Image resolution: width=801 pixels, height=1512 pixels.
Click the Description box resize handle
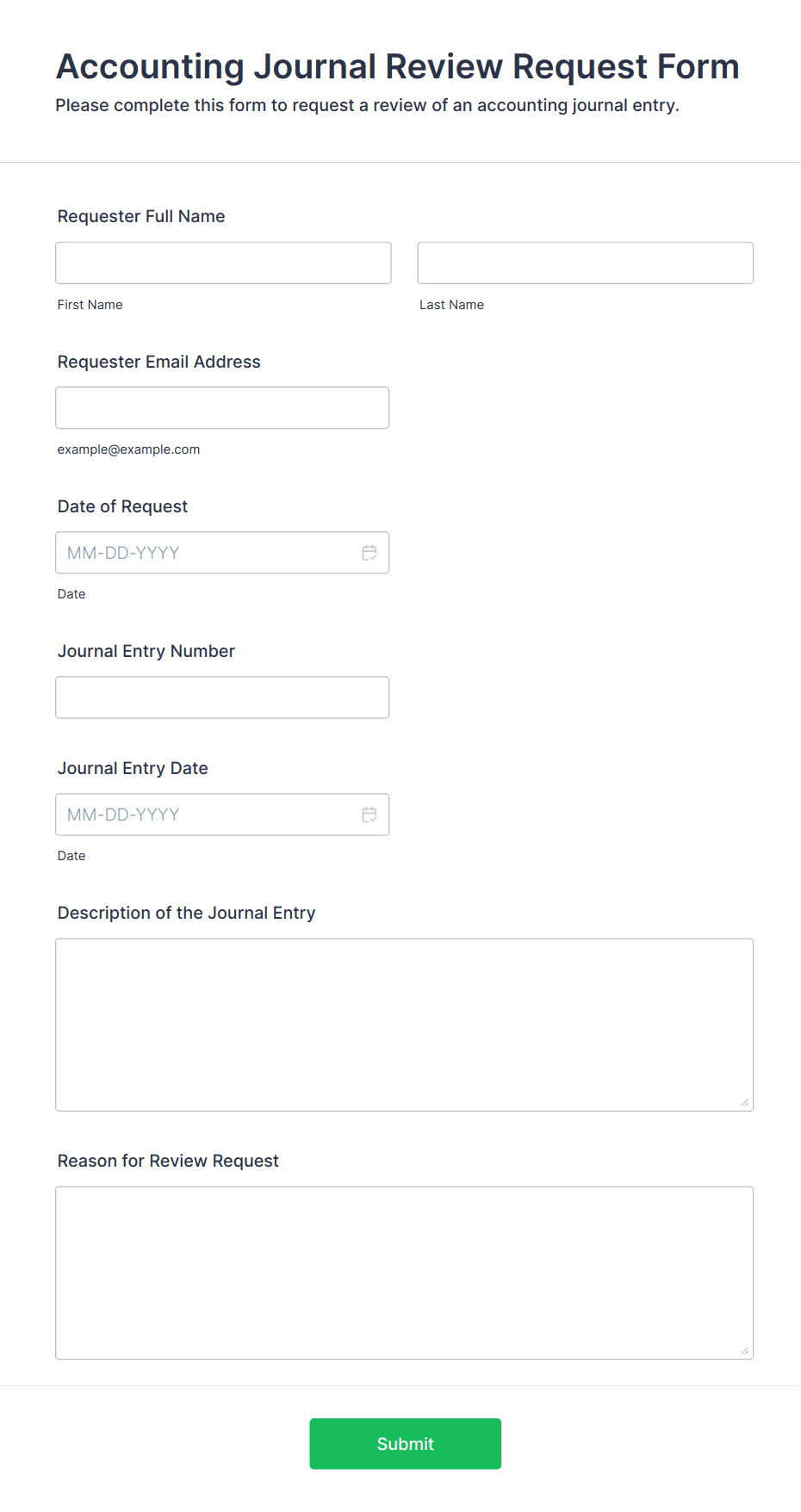(744, 1102)
